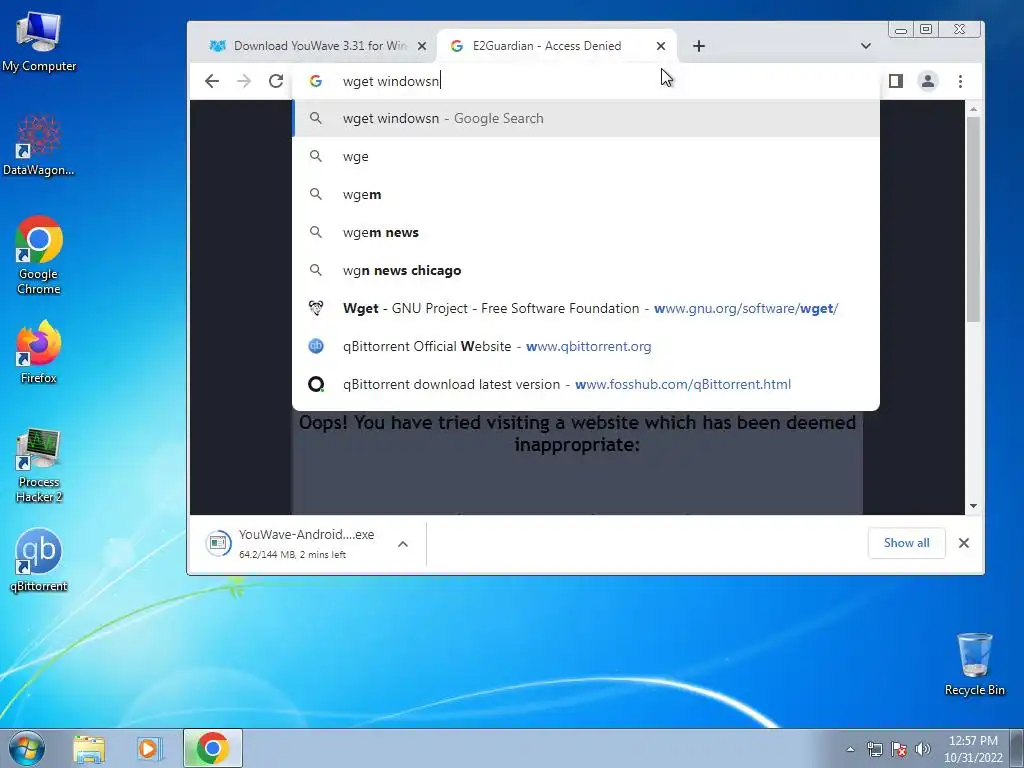Open the Chrome profile avatar menu
This screenshot has width=1024, height=768.
tap(927, 81)
